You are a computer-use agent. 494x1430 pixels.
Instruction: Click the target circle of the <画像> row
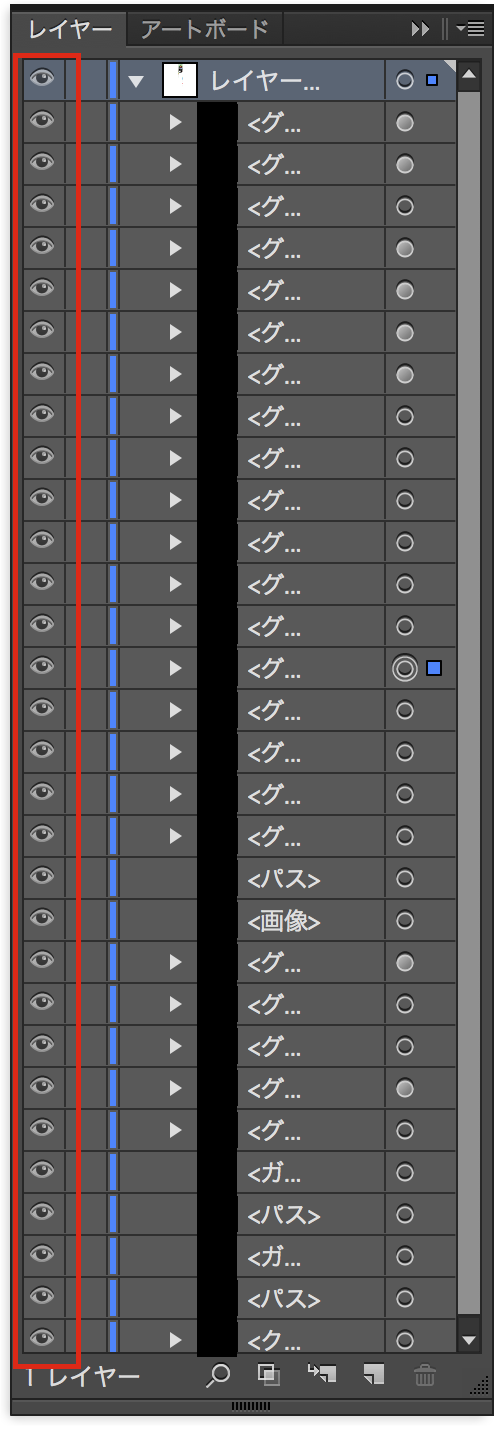click(404, 920)
